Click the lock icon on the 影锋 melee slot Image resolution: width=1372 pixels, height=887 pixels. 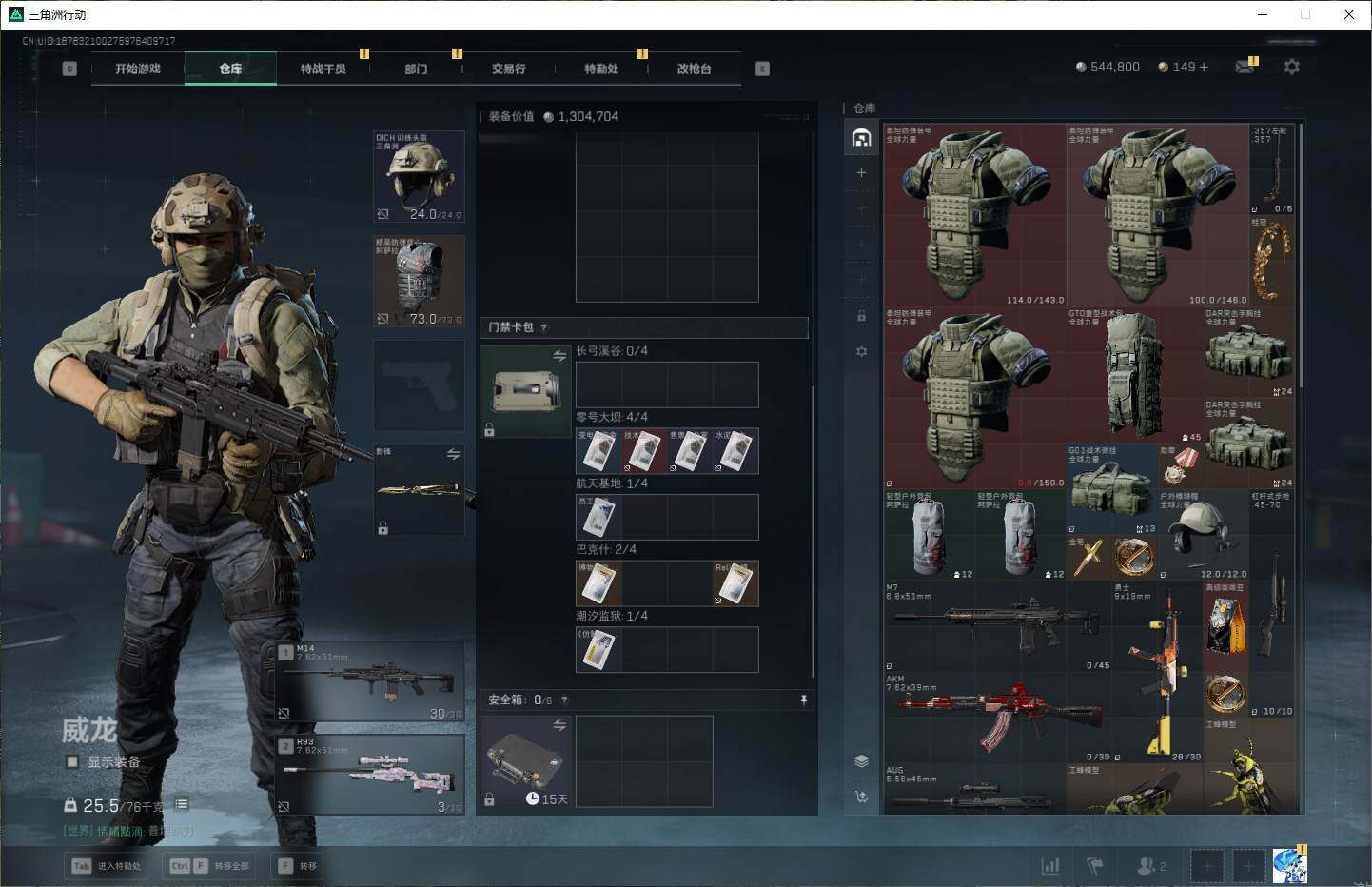[382, 528]
